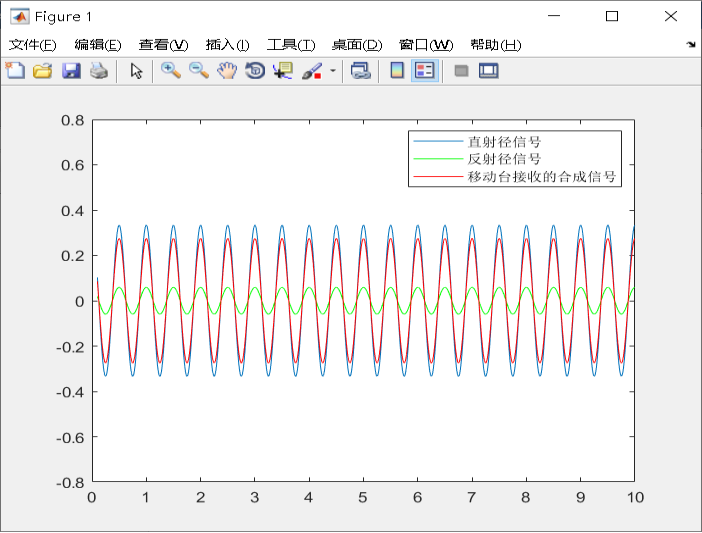Toggle the Insert Legend button
This screenshot has width=702, height=533.
tap(424, 71)
